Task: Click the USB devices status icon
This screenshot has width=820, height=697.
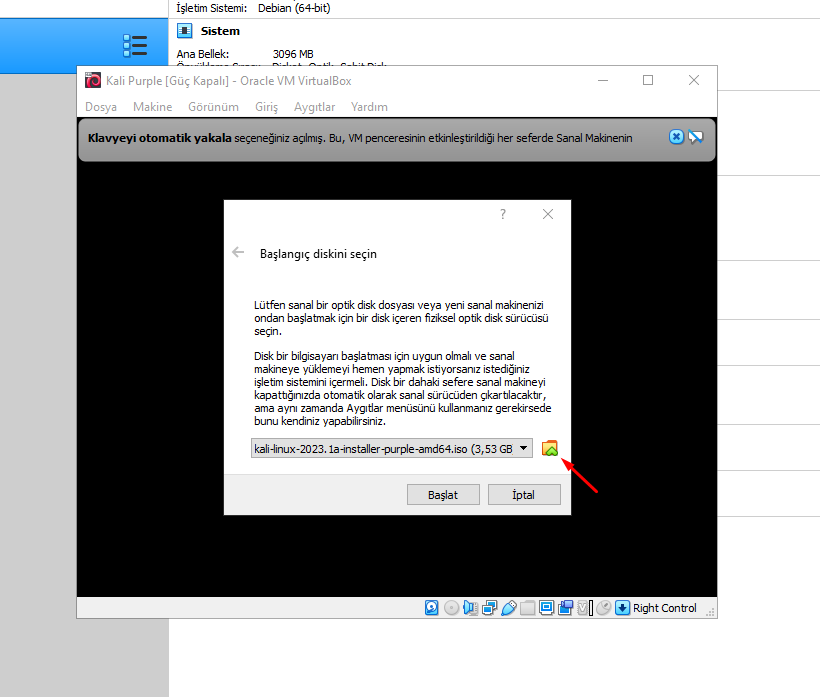Action: pos(508,608)
